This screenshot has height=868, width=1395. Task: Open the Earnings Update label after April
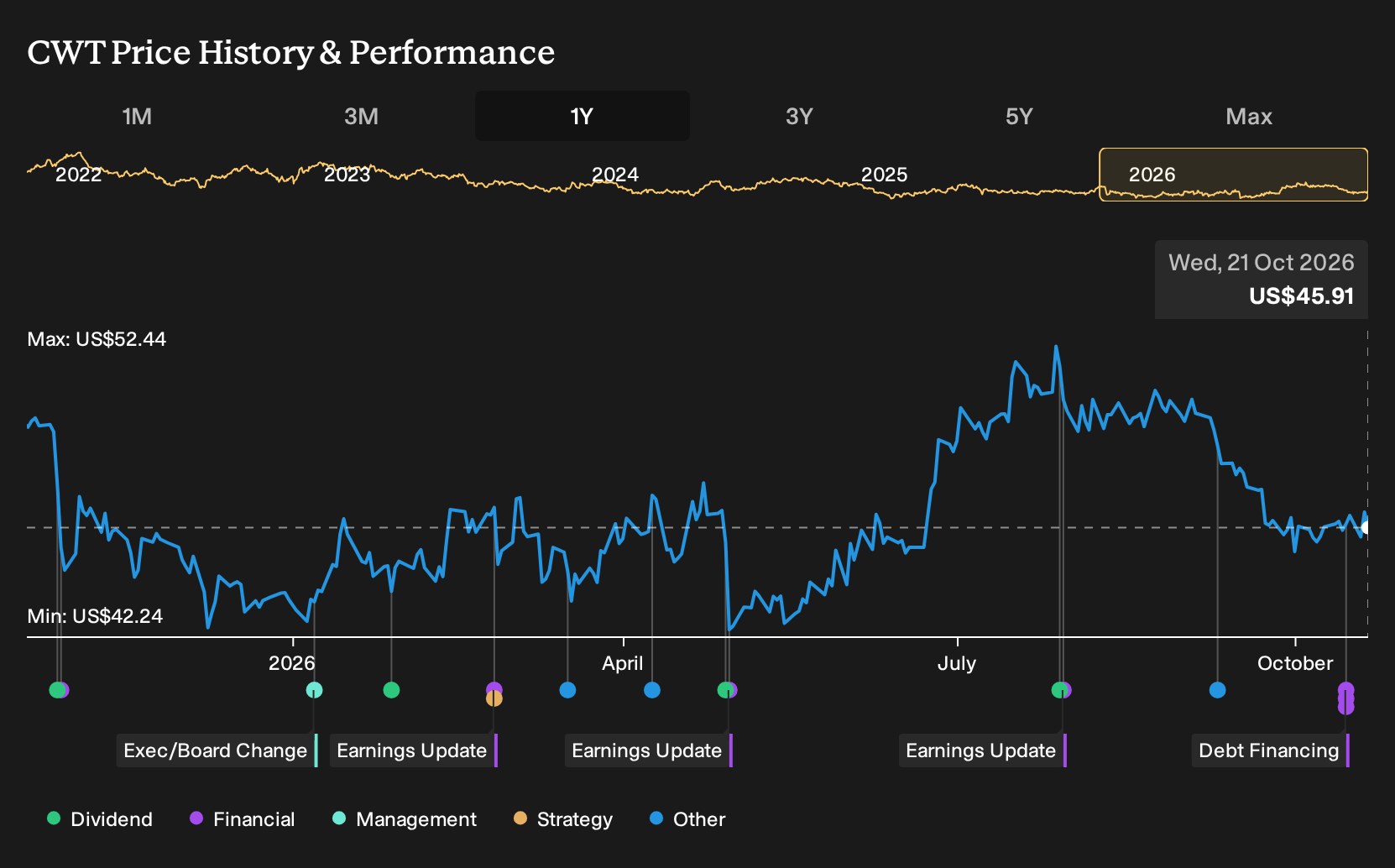coord(649,750)
